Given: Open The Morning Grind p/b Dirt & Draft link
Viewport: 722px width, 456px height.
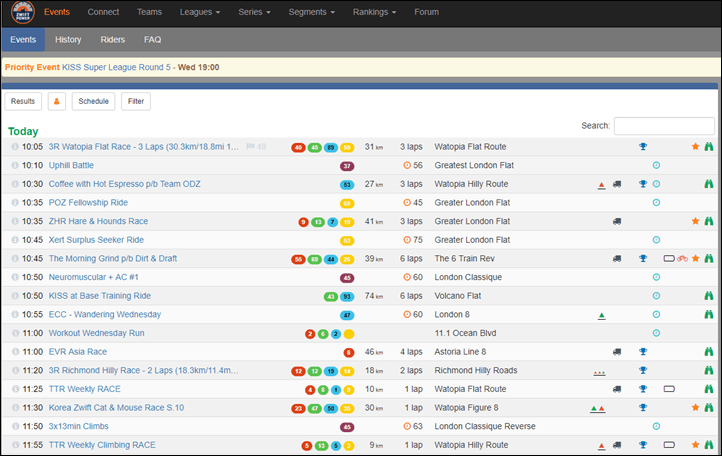Looking at the screenshot, I should 113,258.
